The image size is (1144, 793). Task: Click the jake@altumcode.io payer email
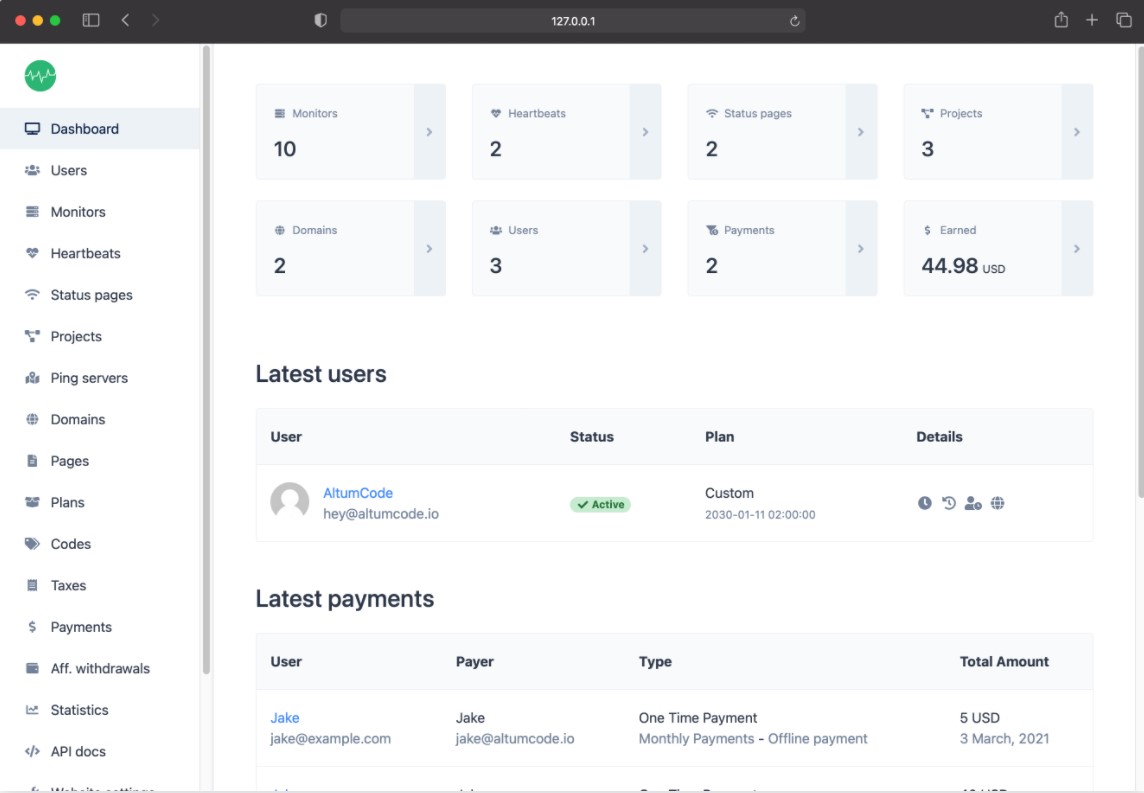coord(514,738)
